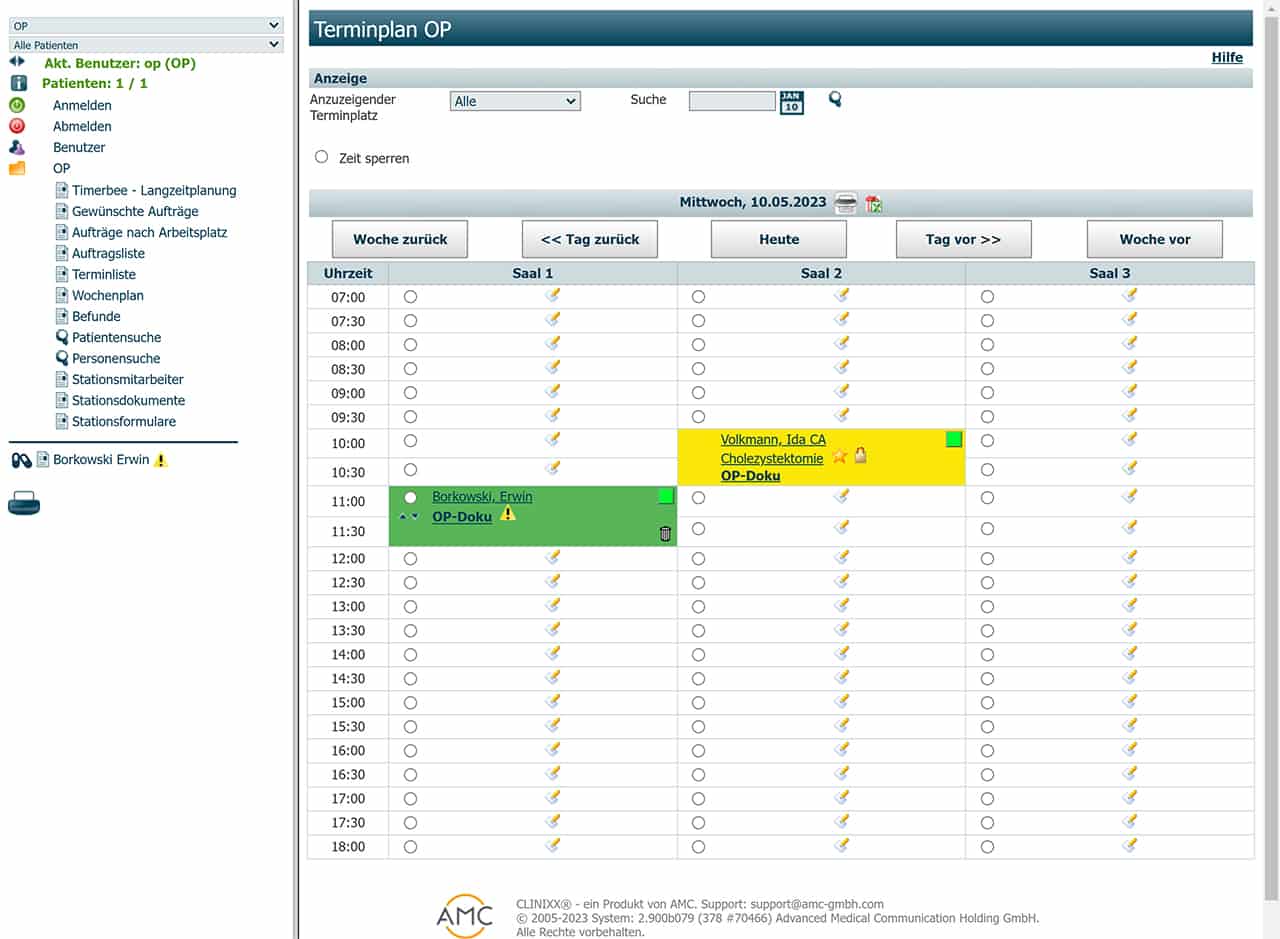Open the Anzuzeigender Terminplatz dropdown
This screenshot has height=939, width=1280.
click(x=515, y=101)
